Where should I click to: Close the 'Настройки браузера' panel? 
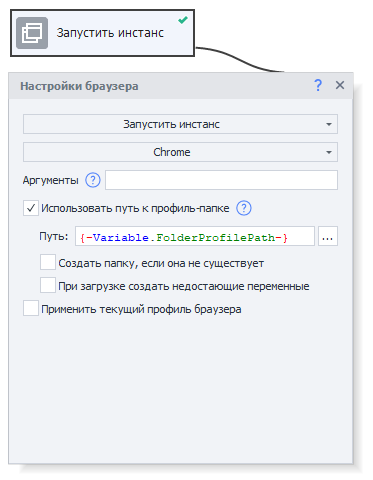click(340, 85)
